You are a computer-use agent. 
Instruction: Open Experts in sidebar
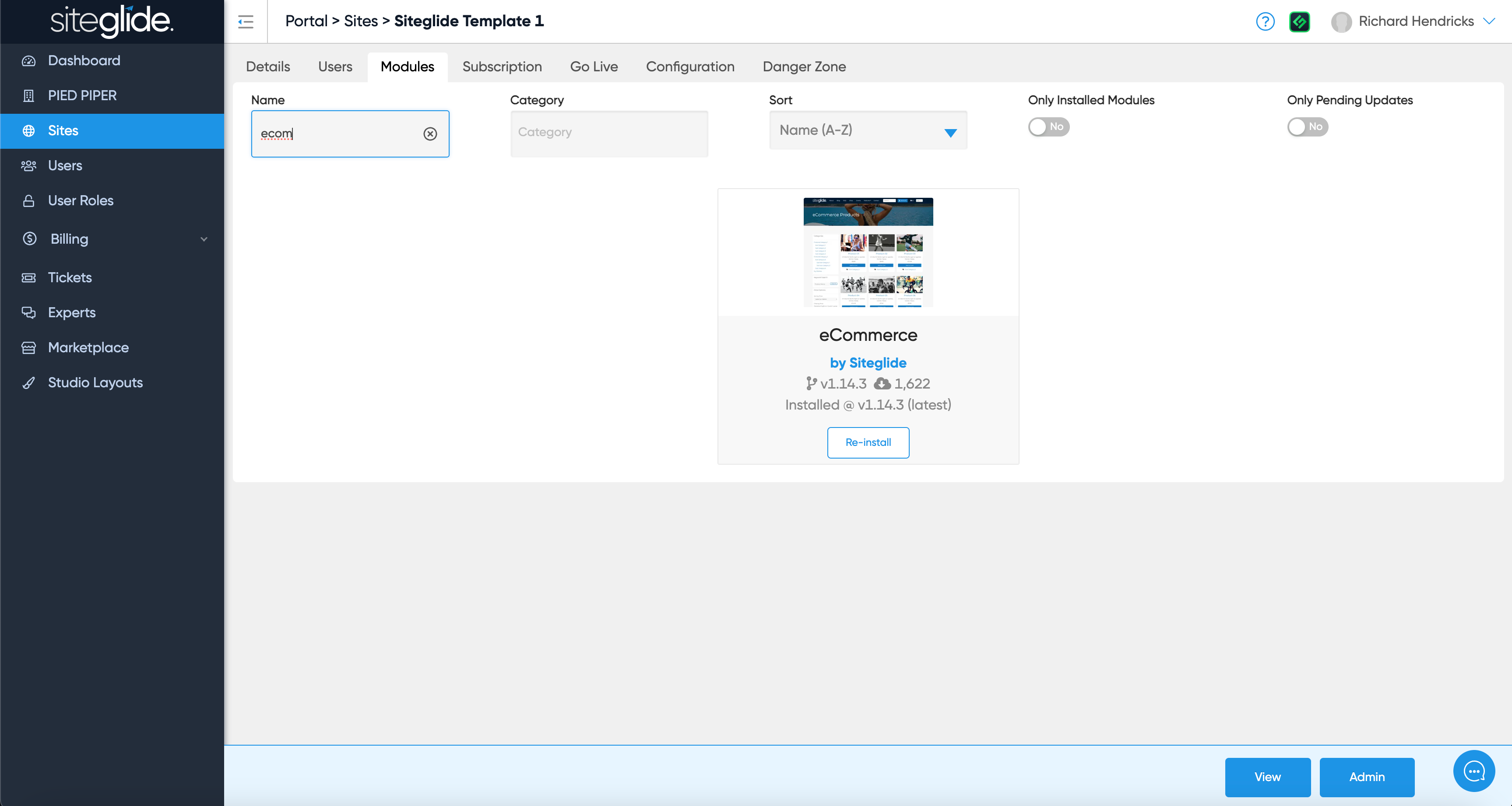[112, 313]
